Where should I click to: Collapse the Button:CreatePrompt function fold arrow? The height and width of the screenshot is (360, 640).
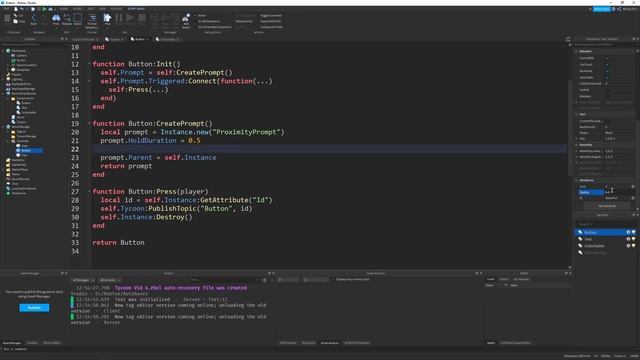coord(89,123)
